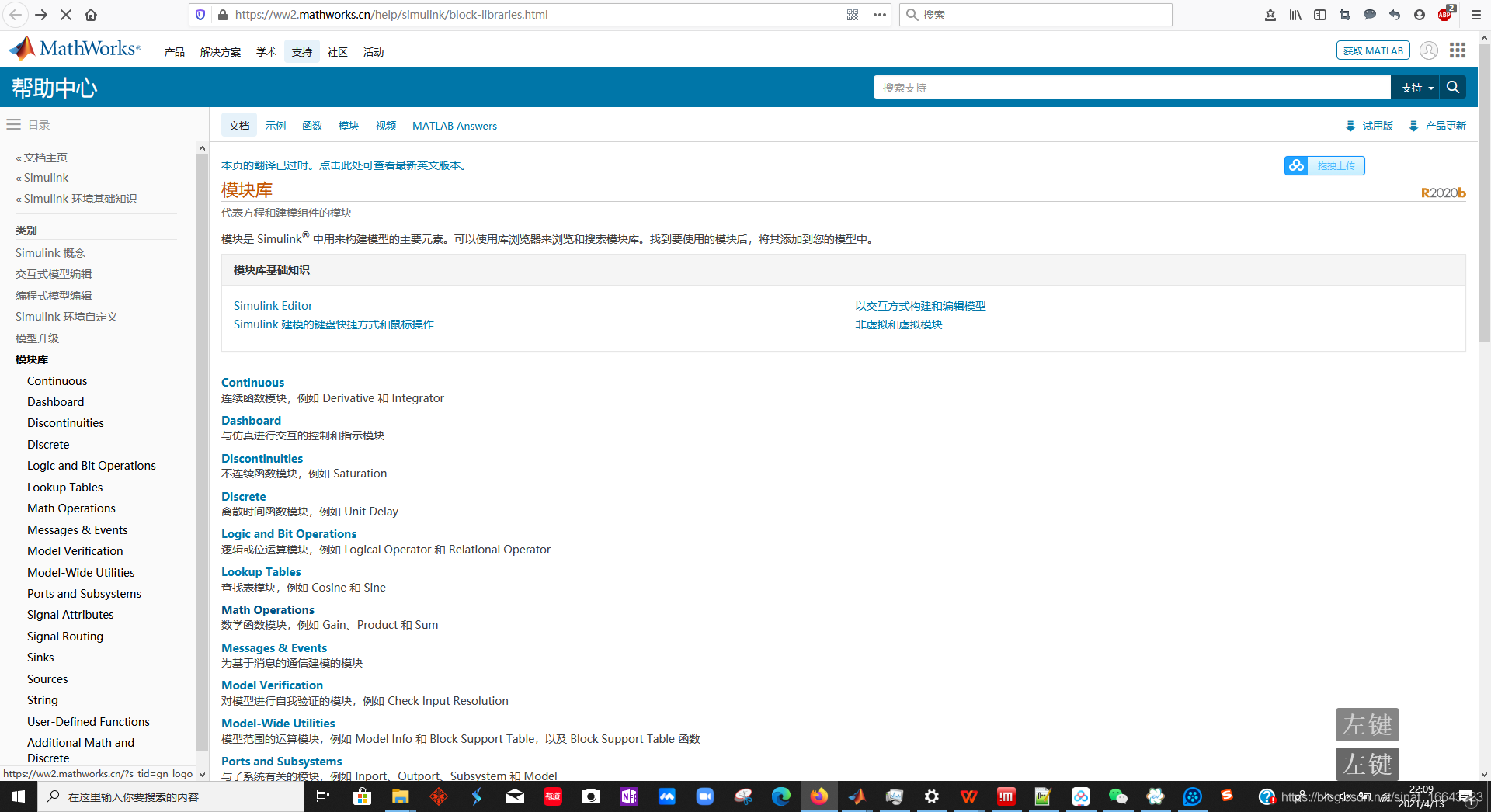This screenshot has width=1491, height=812.
Task: Open the 非虚拟和虚拟模块 link
Action: coord(898,324)
